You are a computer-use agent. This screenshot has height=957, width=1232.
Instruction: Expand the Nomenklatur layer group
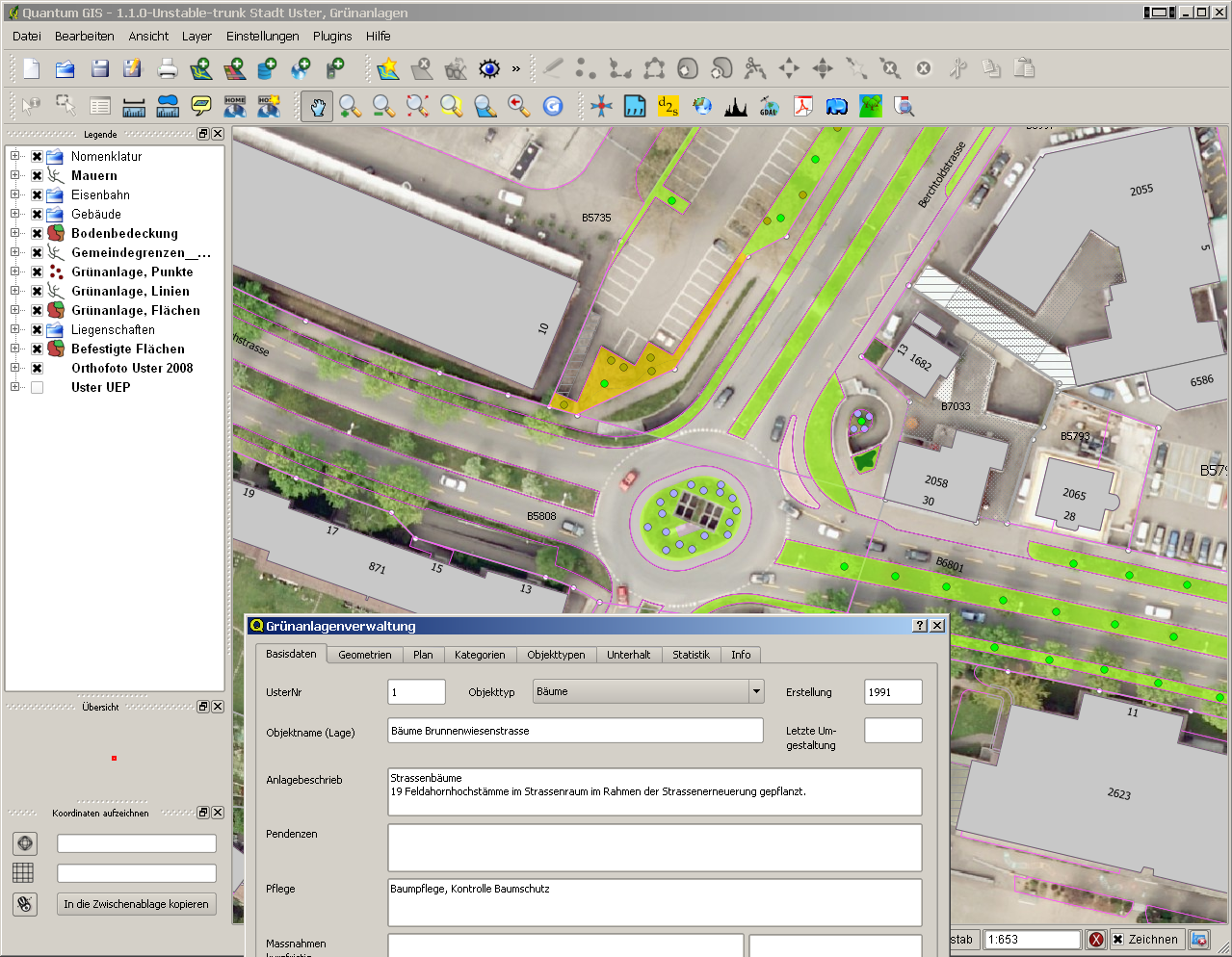tap(14, 156)
